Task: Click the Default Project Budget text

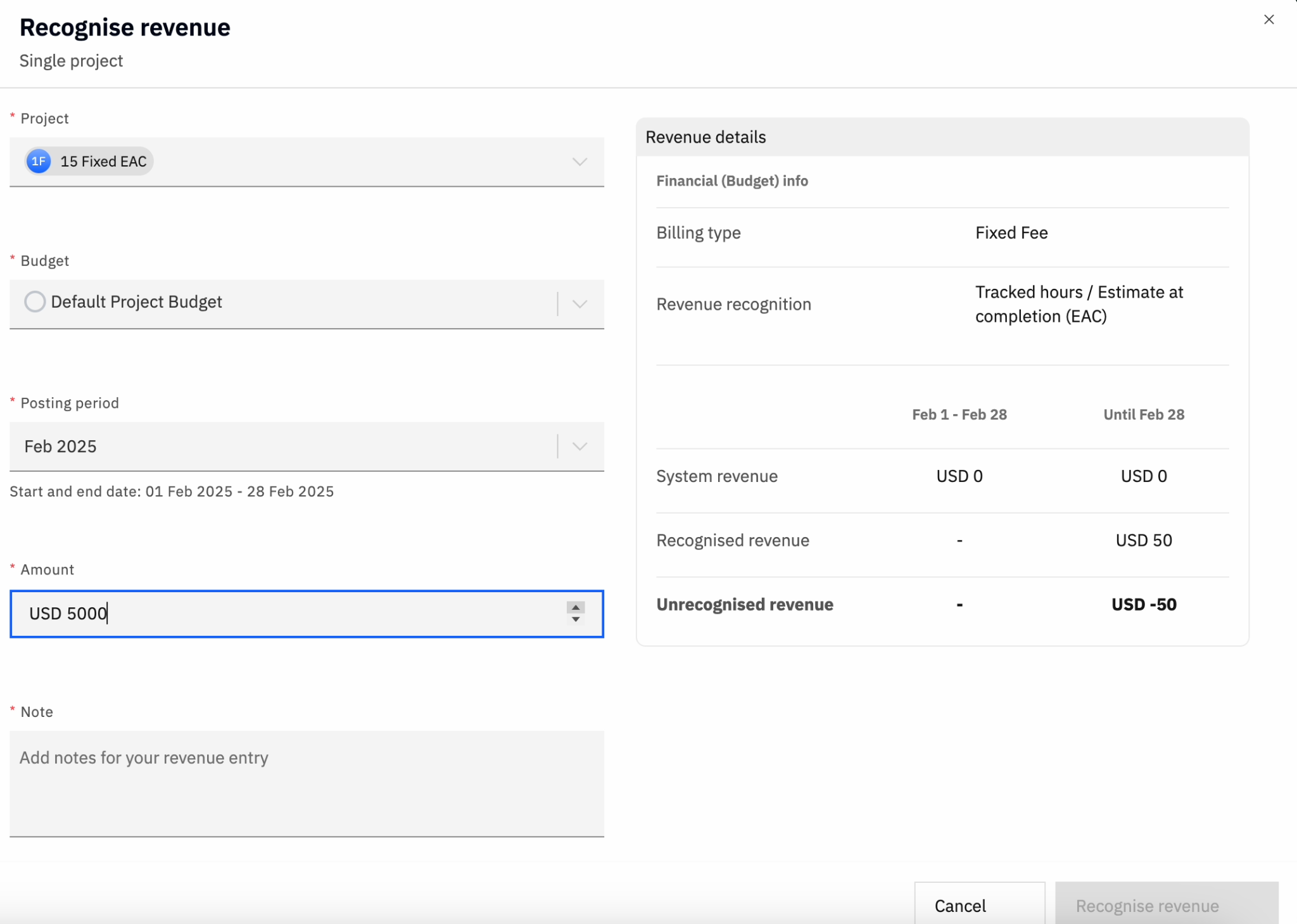Action: 136,301
